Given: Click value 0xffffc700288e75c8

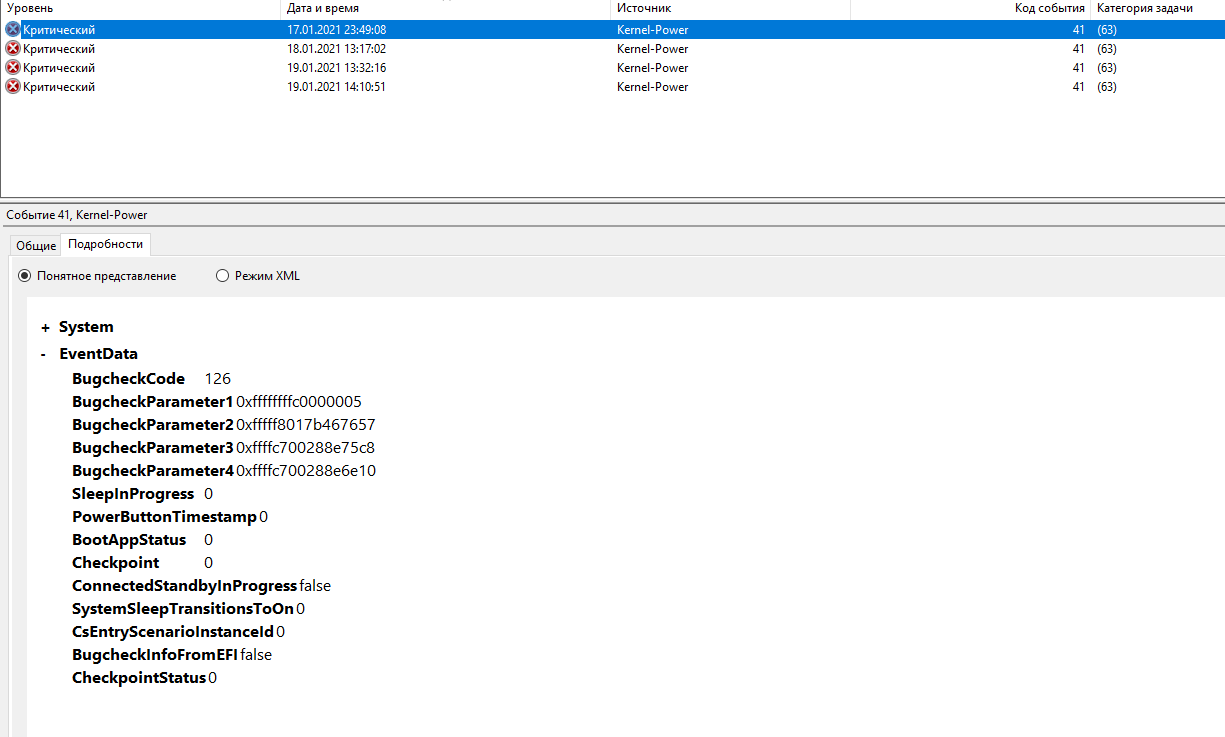Looking at the screenshot, I should [x=305, y=448].
